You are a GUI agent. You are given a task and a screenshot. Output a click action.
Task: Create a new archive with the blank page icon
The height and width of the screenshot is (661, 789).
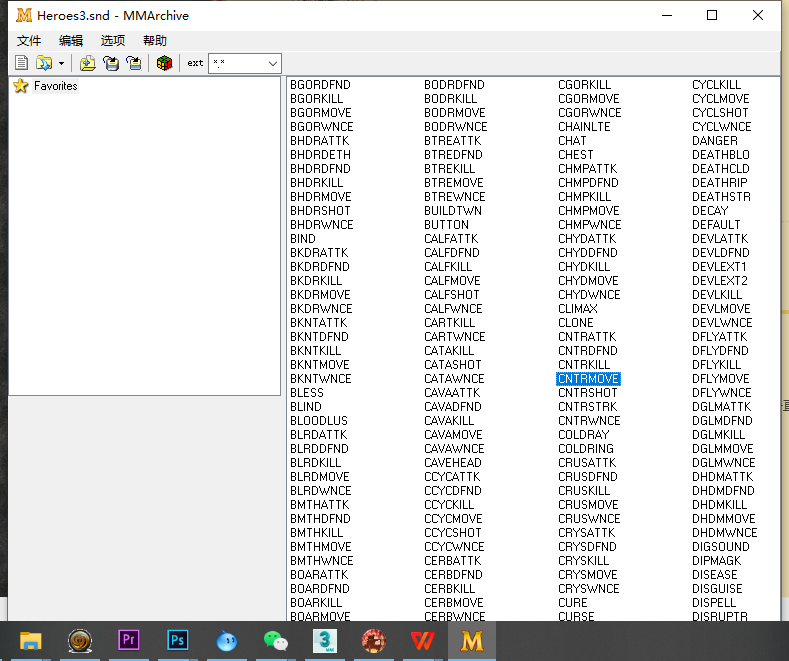[x=21, y=63]
